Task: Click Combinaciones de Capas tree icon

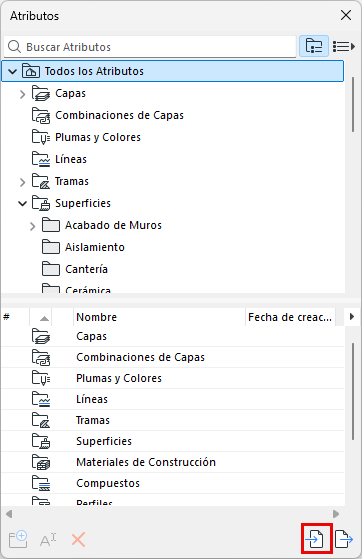Action: (x=41, y=116)
